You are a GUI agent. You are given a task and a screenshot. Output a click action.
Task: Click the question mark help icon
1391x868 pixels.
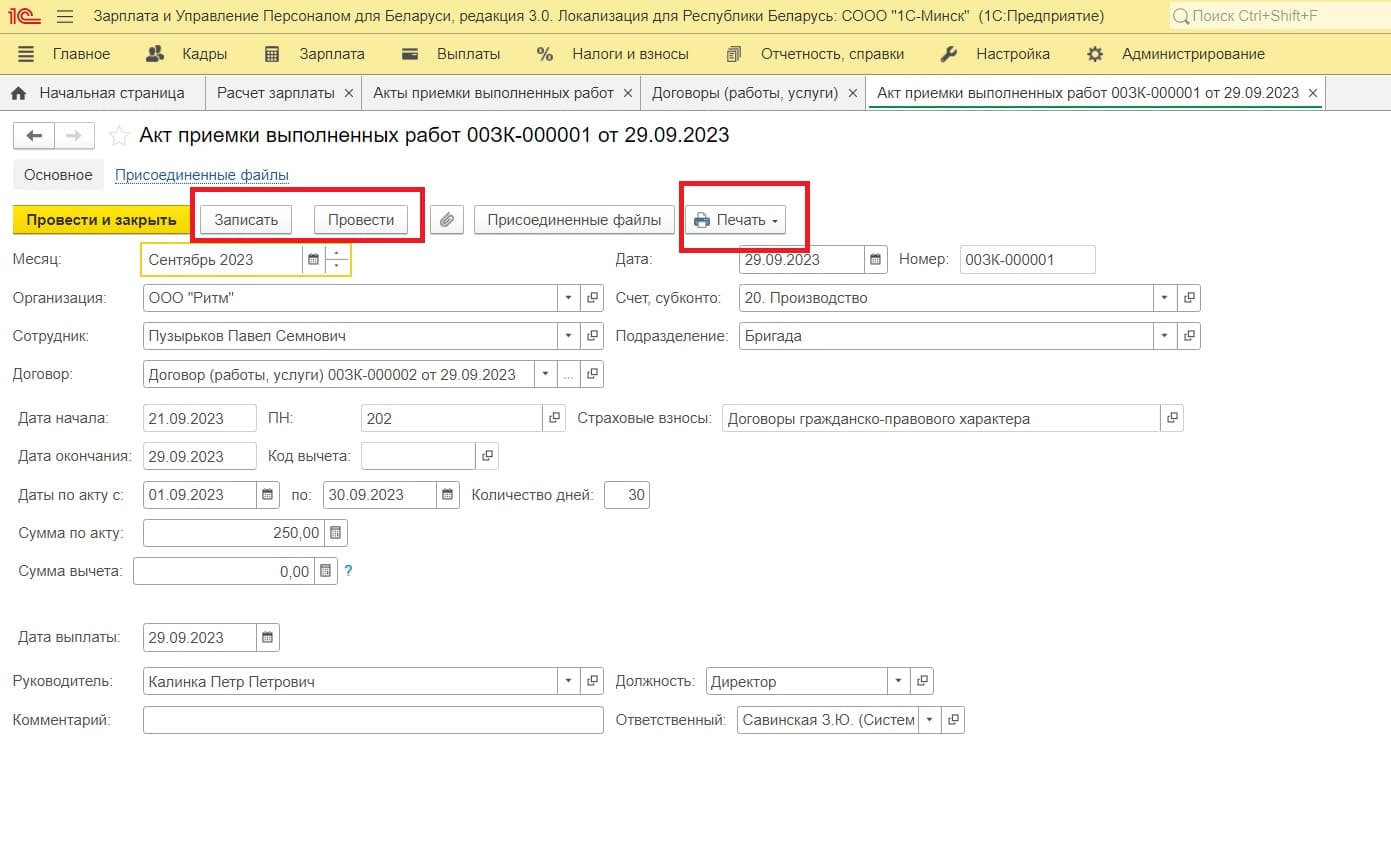(349, 572)
